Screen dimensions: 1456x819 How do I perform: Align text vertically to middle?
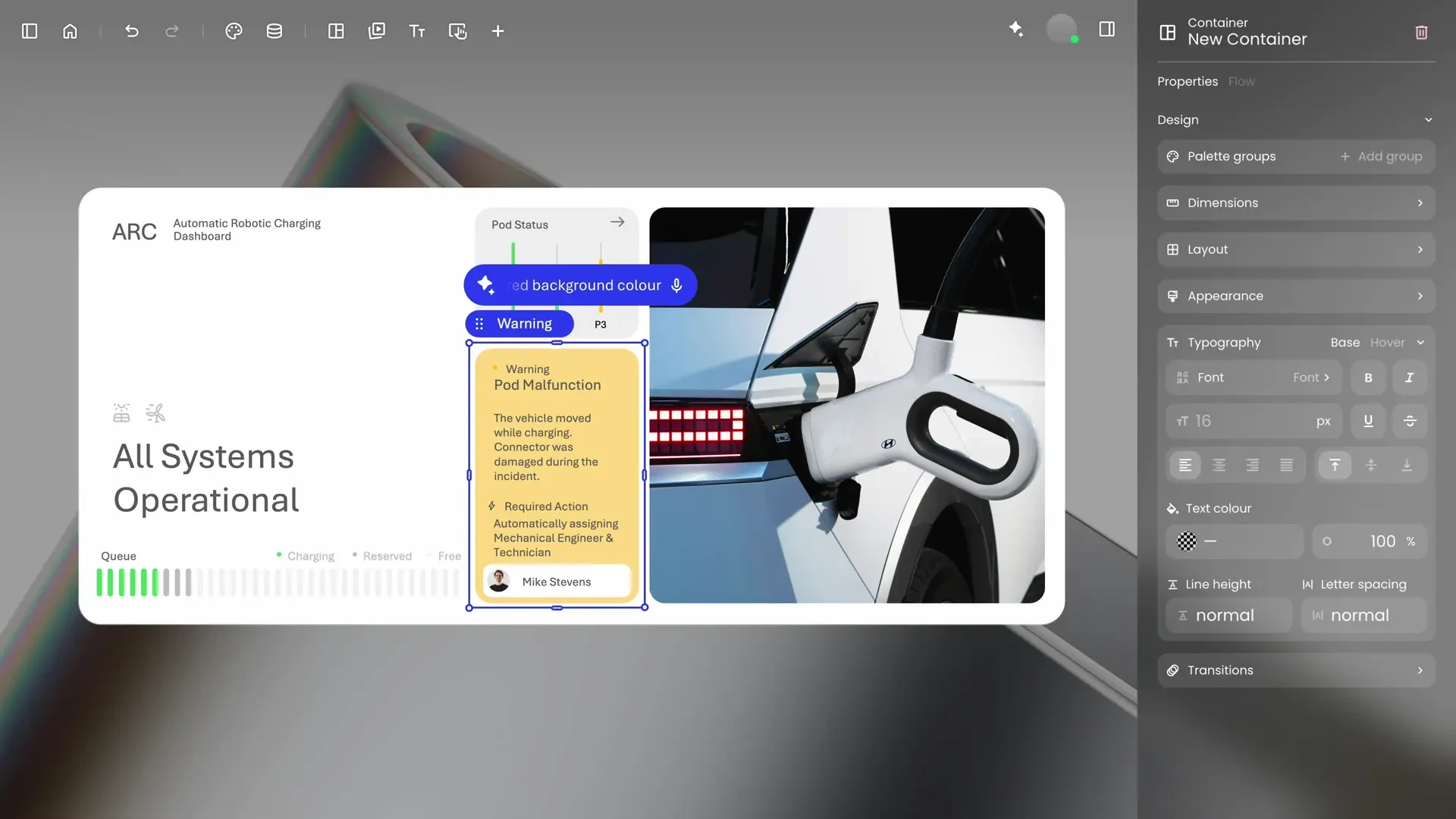tap(1371, 465)
